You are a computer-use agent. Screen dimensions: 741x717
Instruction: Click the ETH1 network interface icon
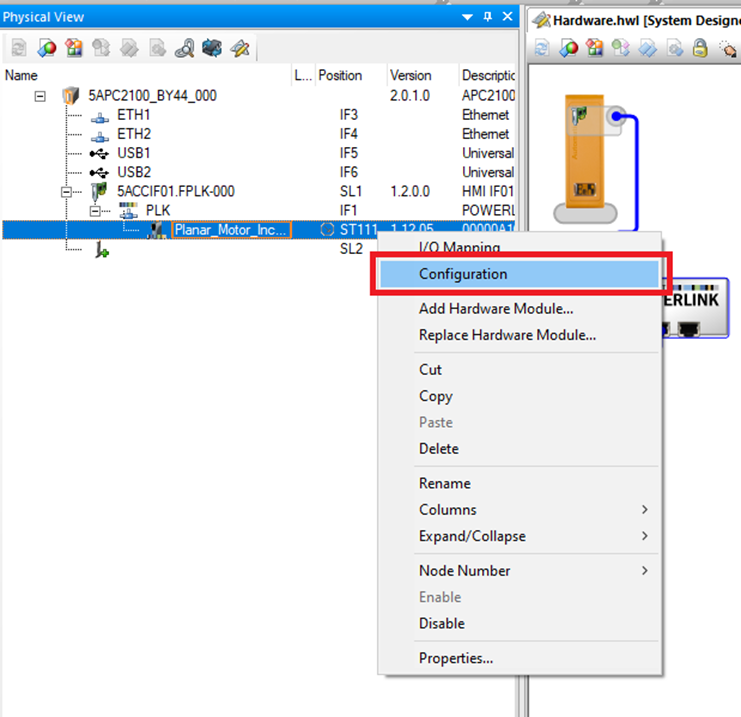(x=100, y=115)
